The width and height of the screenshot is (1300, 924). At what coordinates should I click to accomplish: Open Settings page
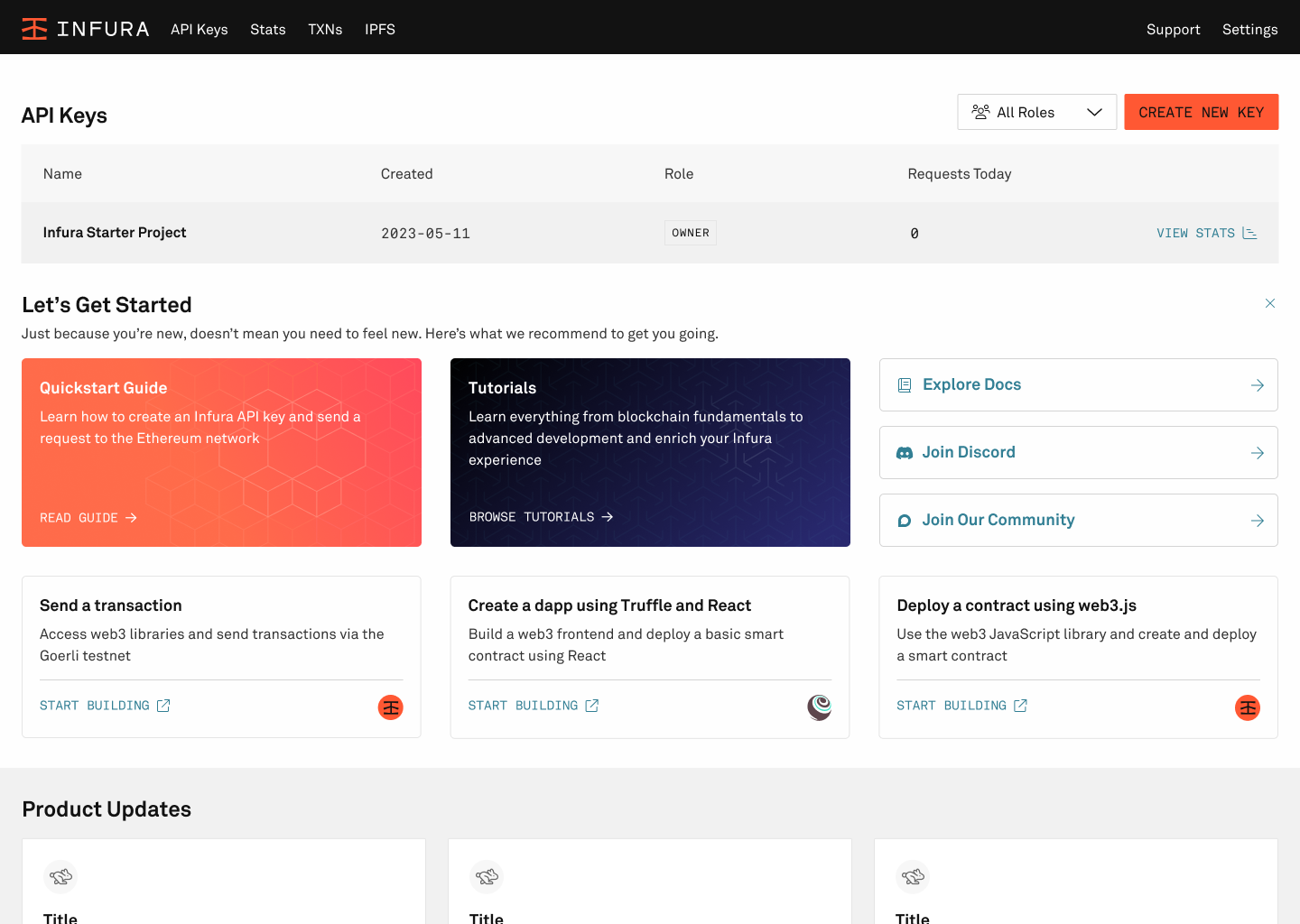coord(1250,29)
